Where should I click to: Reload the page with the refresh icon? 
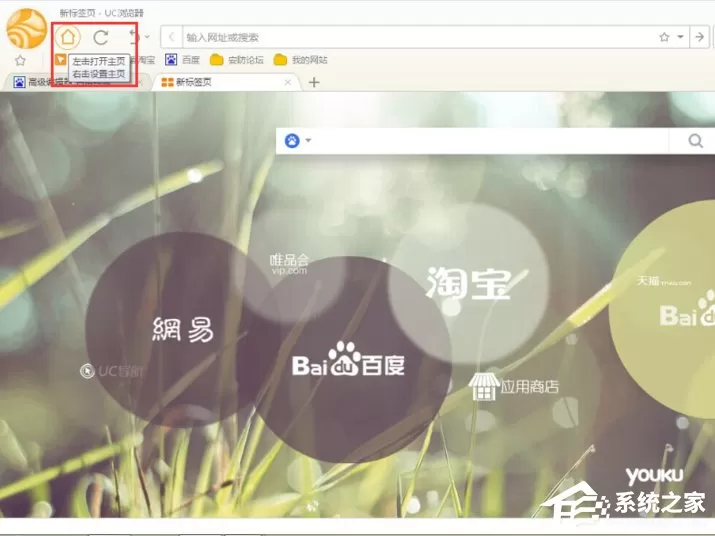(x=101, y=37)
